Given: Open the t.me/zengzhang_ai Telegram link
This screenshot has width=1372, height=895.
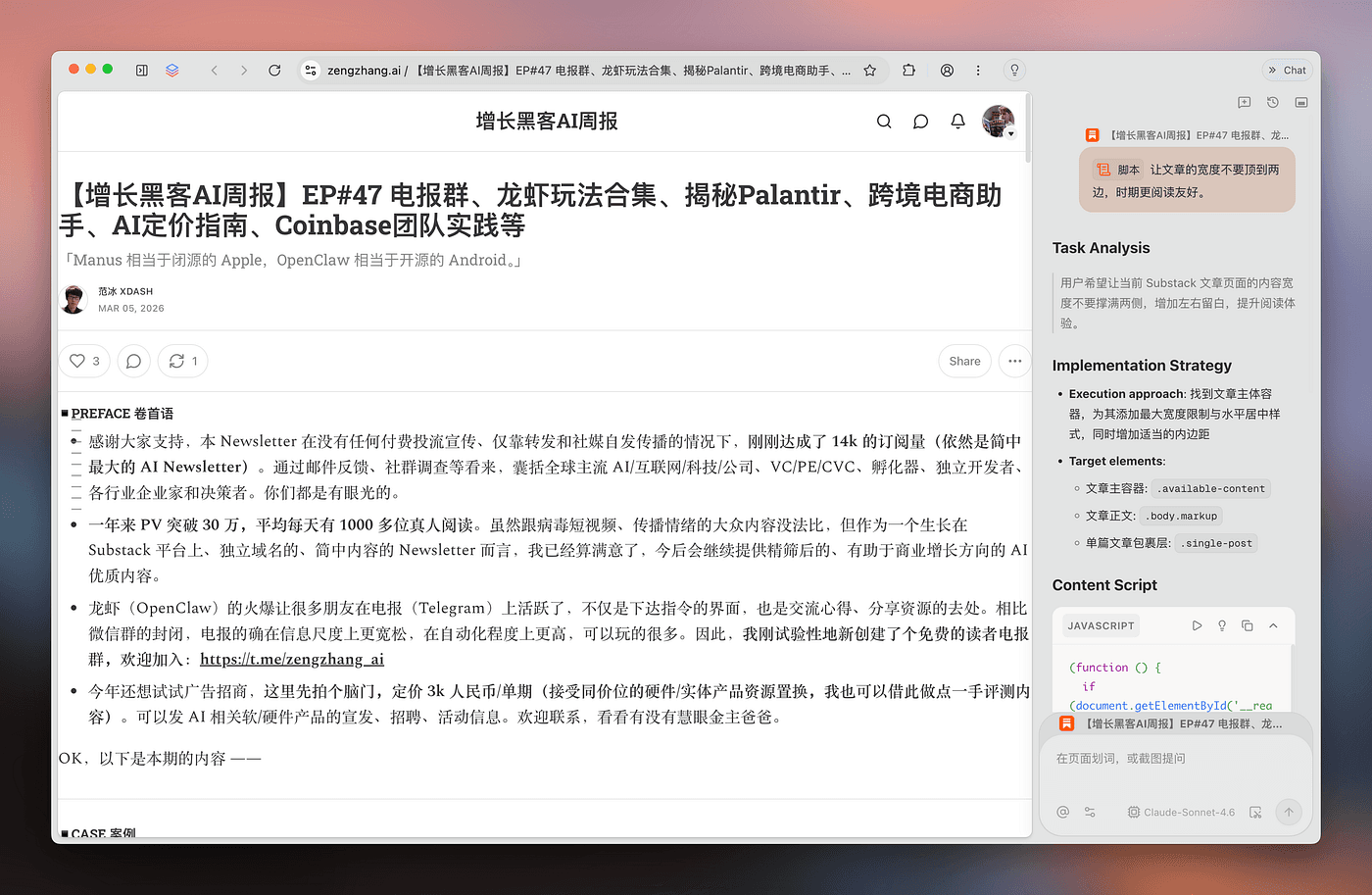Looking at the screenshot, I should [292, 659].
